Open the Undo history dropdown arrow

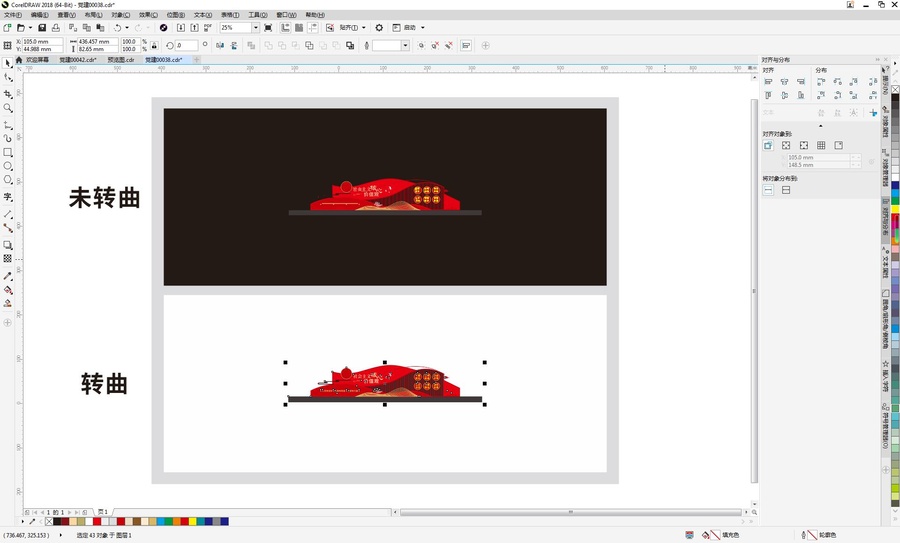127,28
